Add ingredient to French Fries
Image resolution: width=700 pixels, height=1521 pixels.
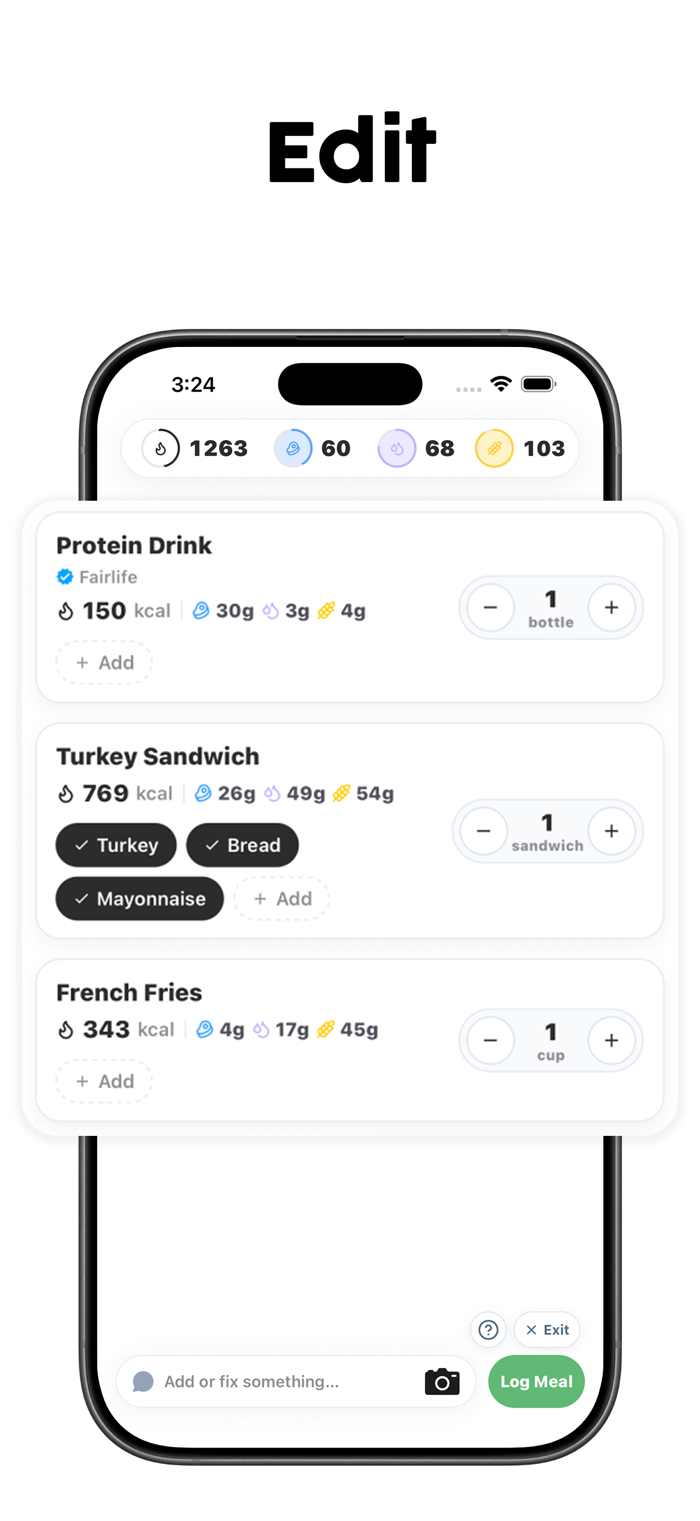pyautogui.click(x=104, y=1081)
